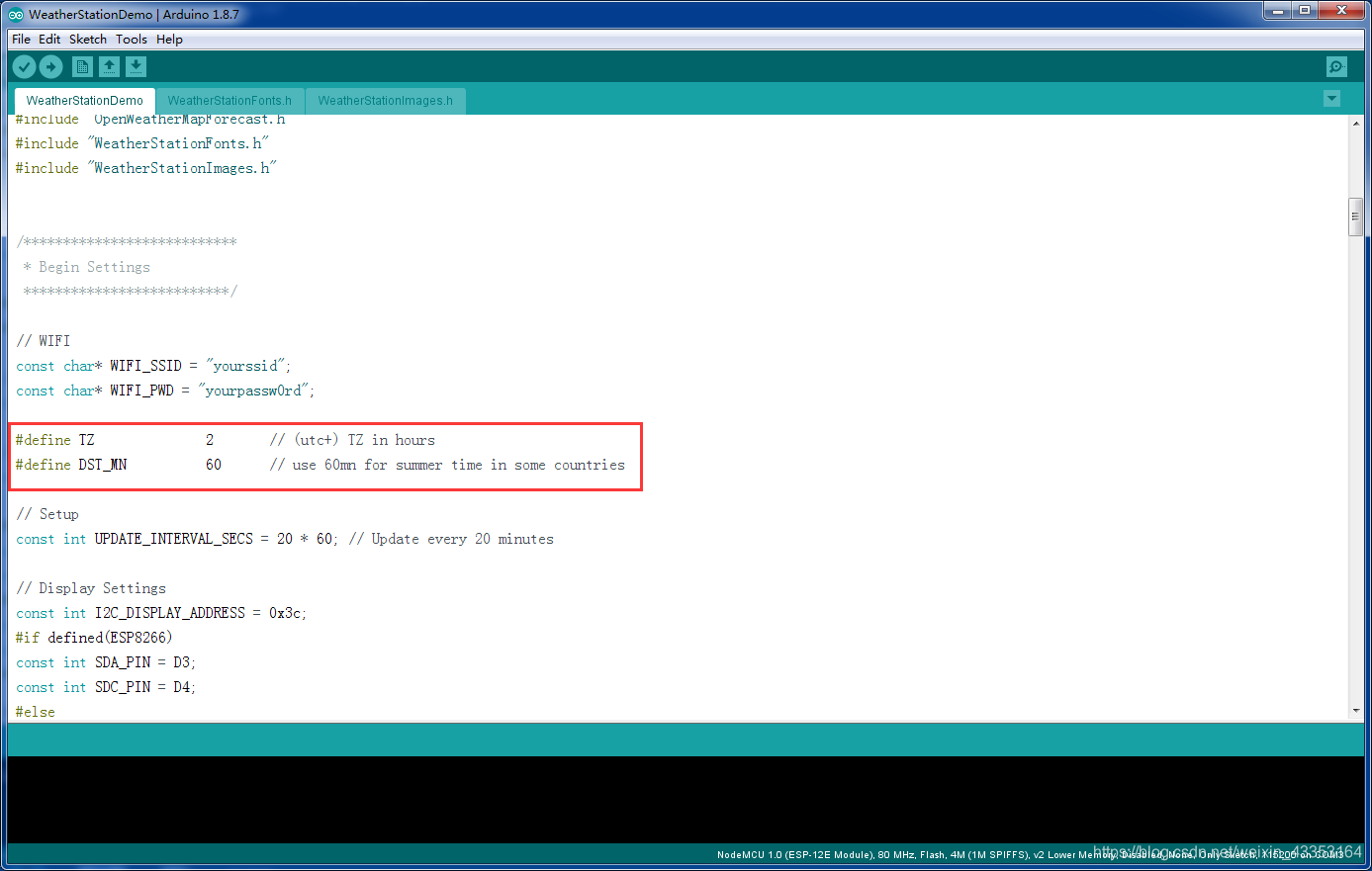Click the "(utc+) TZ in hours" comment

tap(352, 440)
